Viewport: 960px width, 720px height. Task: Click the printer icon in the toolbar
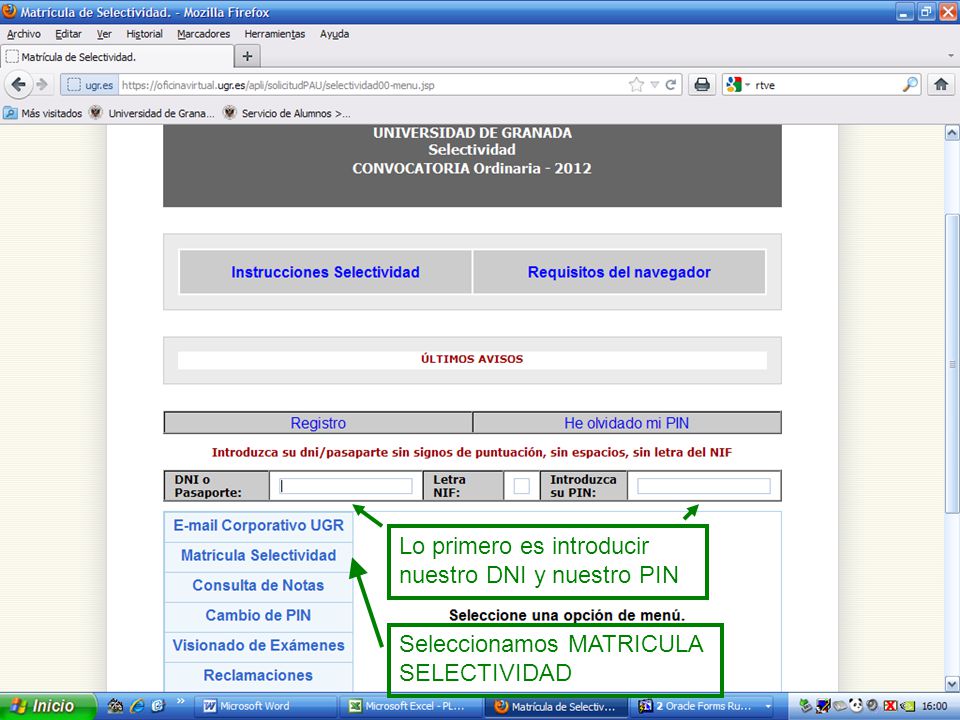(702, 84)
